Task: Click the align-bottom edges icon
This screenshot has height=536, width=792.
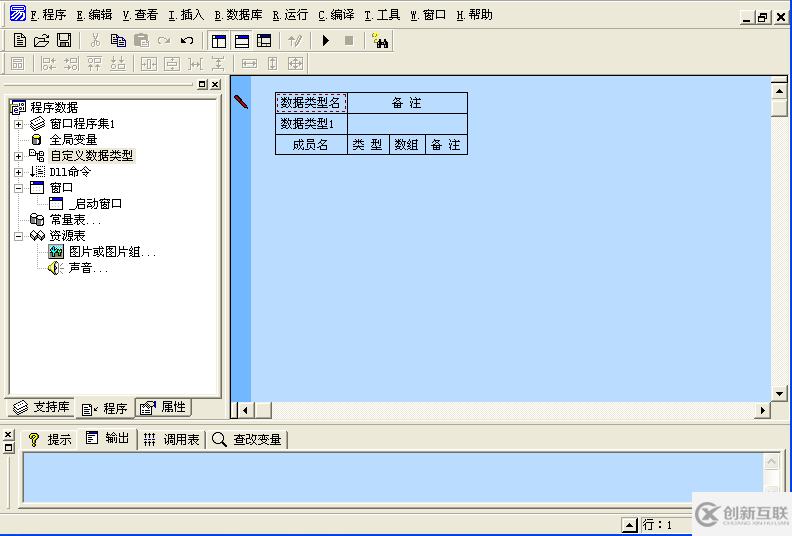Action: (118, 64)
